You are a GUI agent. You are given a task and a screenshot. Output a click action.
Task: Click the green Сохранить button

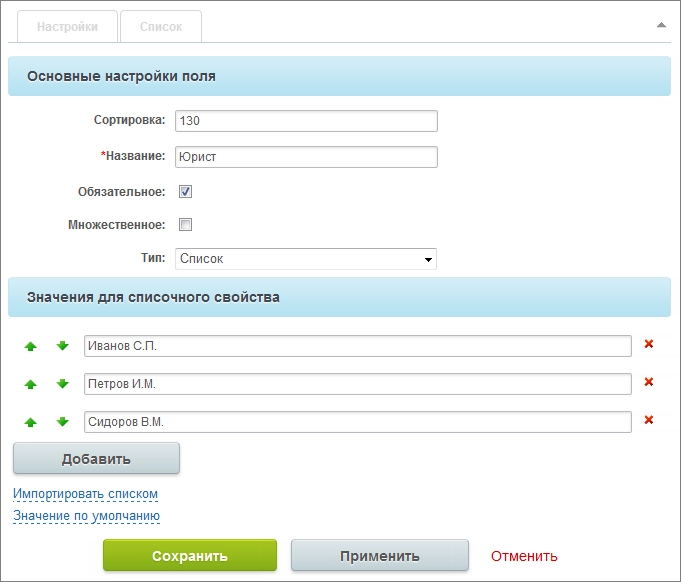[x=189, y=556]
